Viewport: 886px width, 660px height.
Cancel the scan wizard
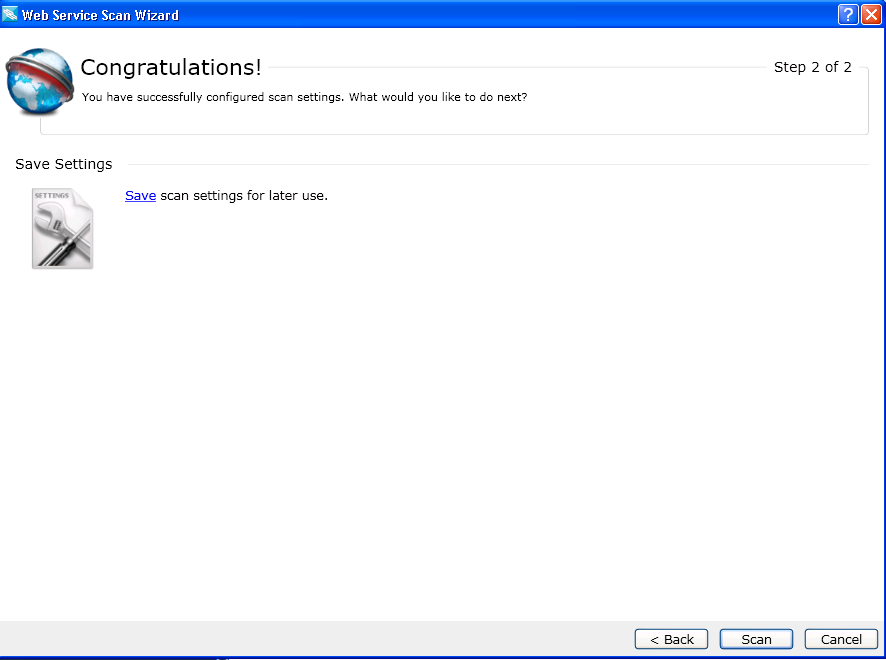[x=841, y=639]
